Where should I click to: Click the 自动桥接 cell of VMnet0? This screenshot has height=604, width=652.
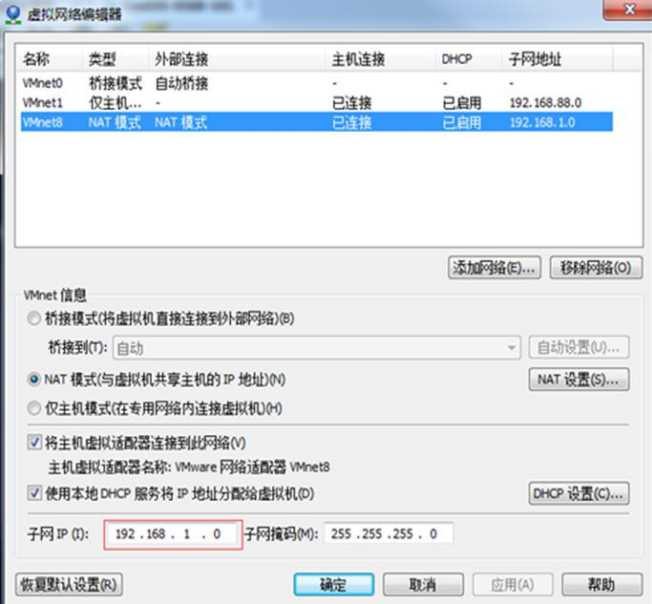181,84
